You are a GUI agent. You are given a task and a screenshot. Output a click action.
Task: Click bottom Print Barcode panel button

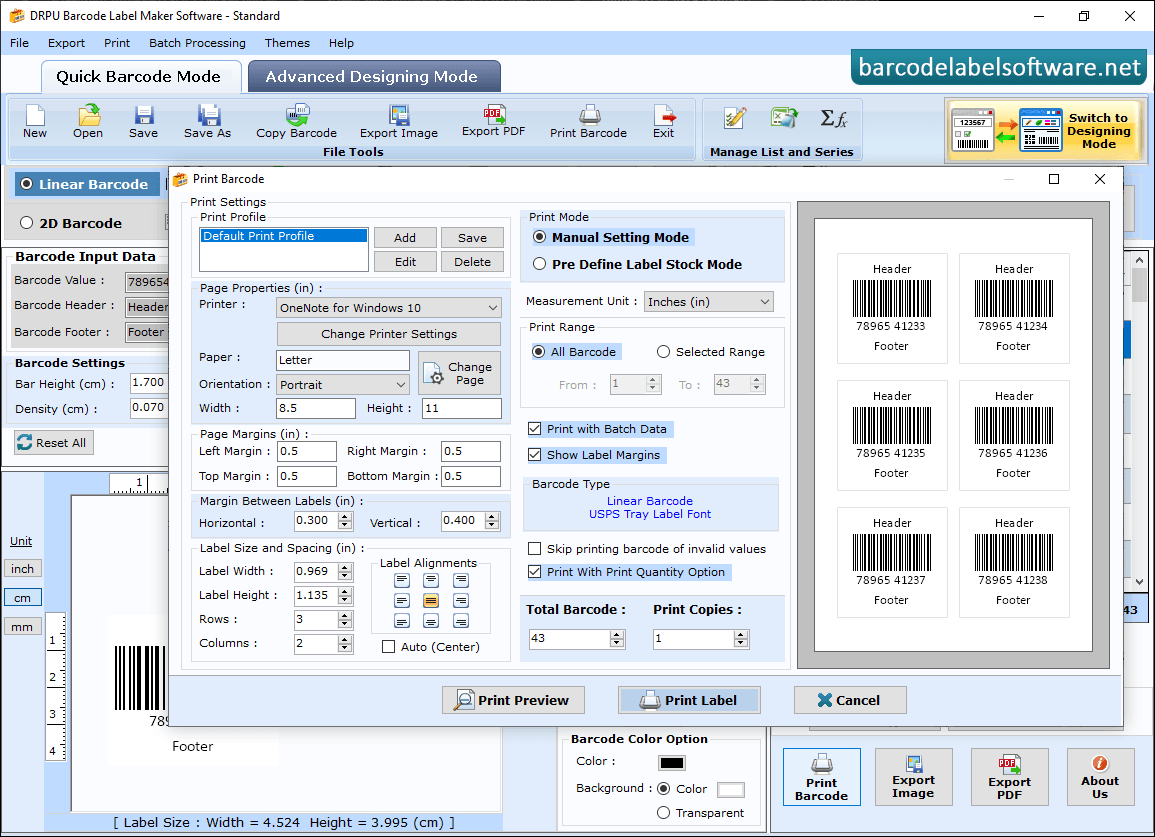pos(821,777)
